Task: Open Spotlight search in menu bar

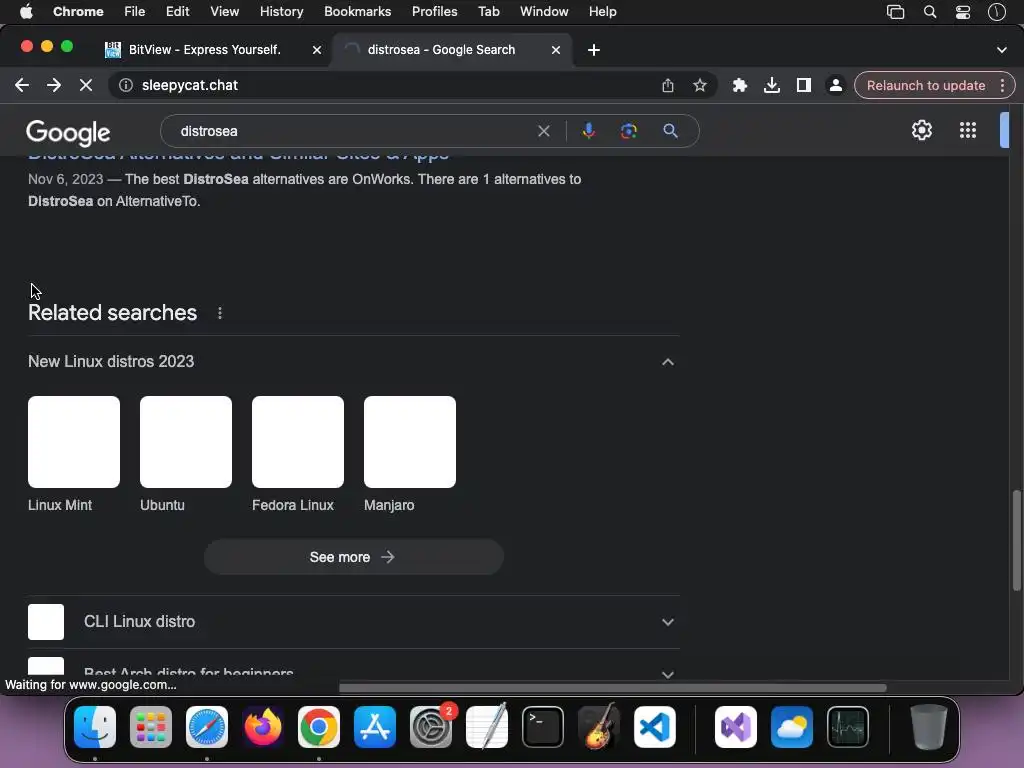Action: pyautogui.click(x=930, y=12)
